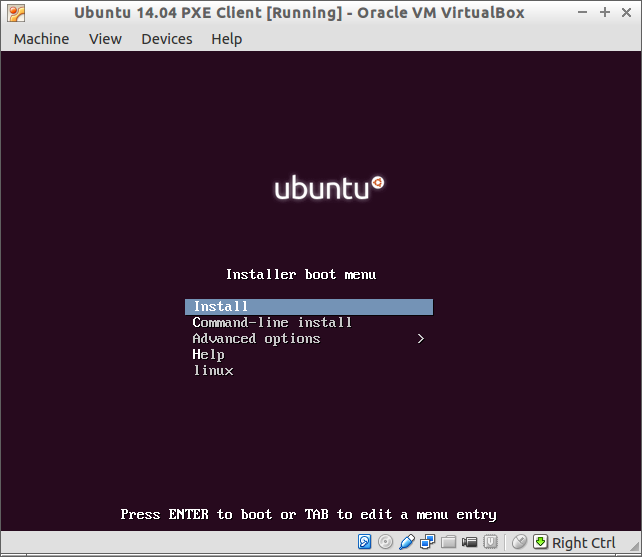Open the View menu
The width and height of the screenshot is (642, 557).
(x=105, y=39)
